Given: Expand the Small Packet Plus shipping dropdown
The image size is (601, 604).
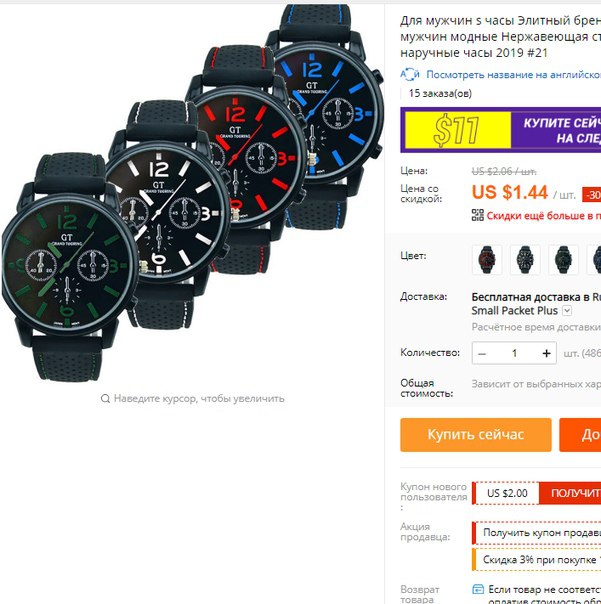Looking at the screenshot, I should point(567,310).
